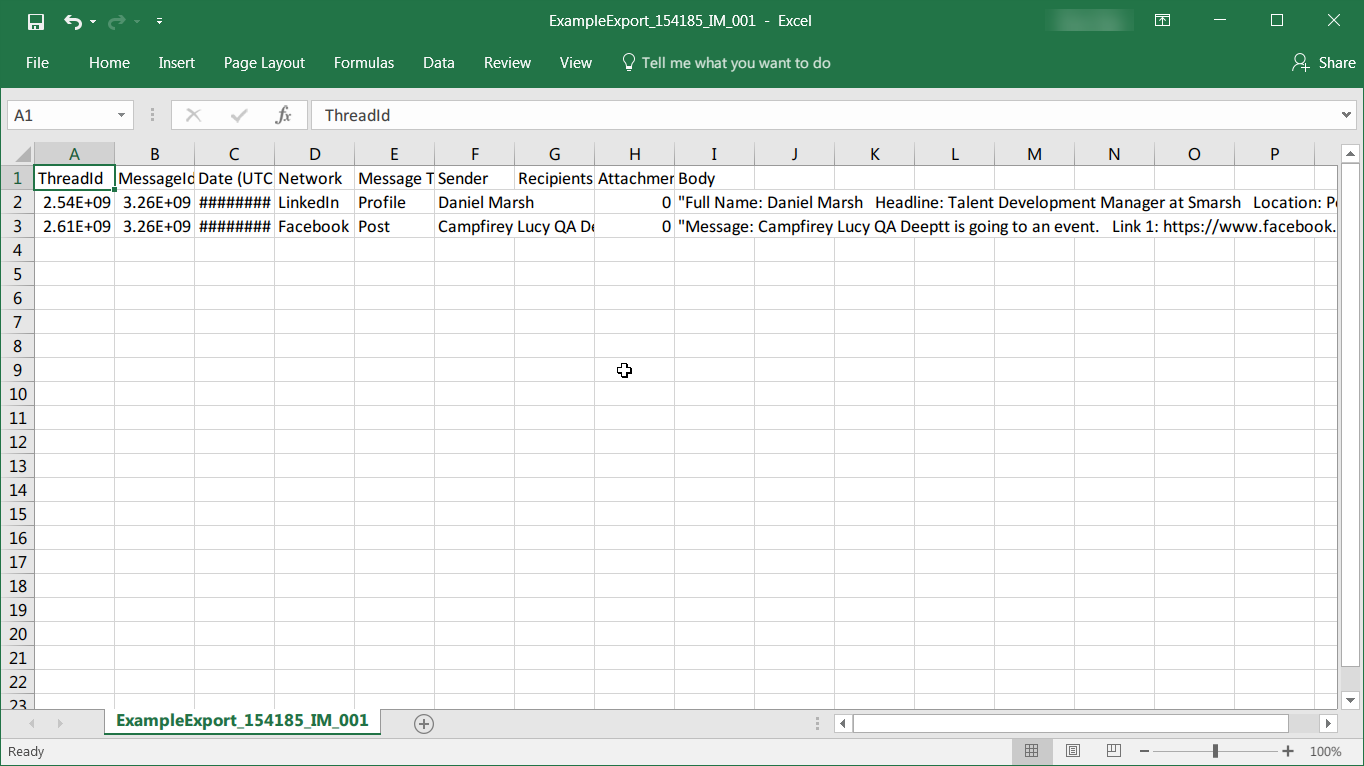The height and width of the screenshot is (766, 1364).
Task: Select Page Break Preview in status bar
Action: 1112,751
